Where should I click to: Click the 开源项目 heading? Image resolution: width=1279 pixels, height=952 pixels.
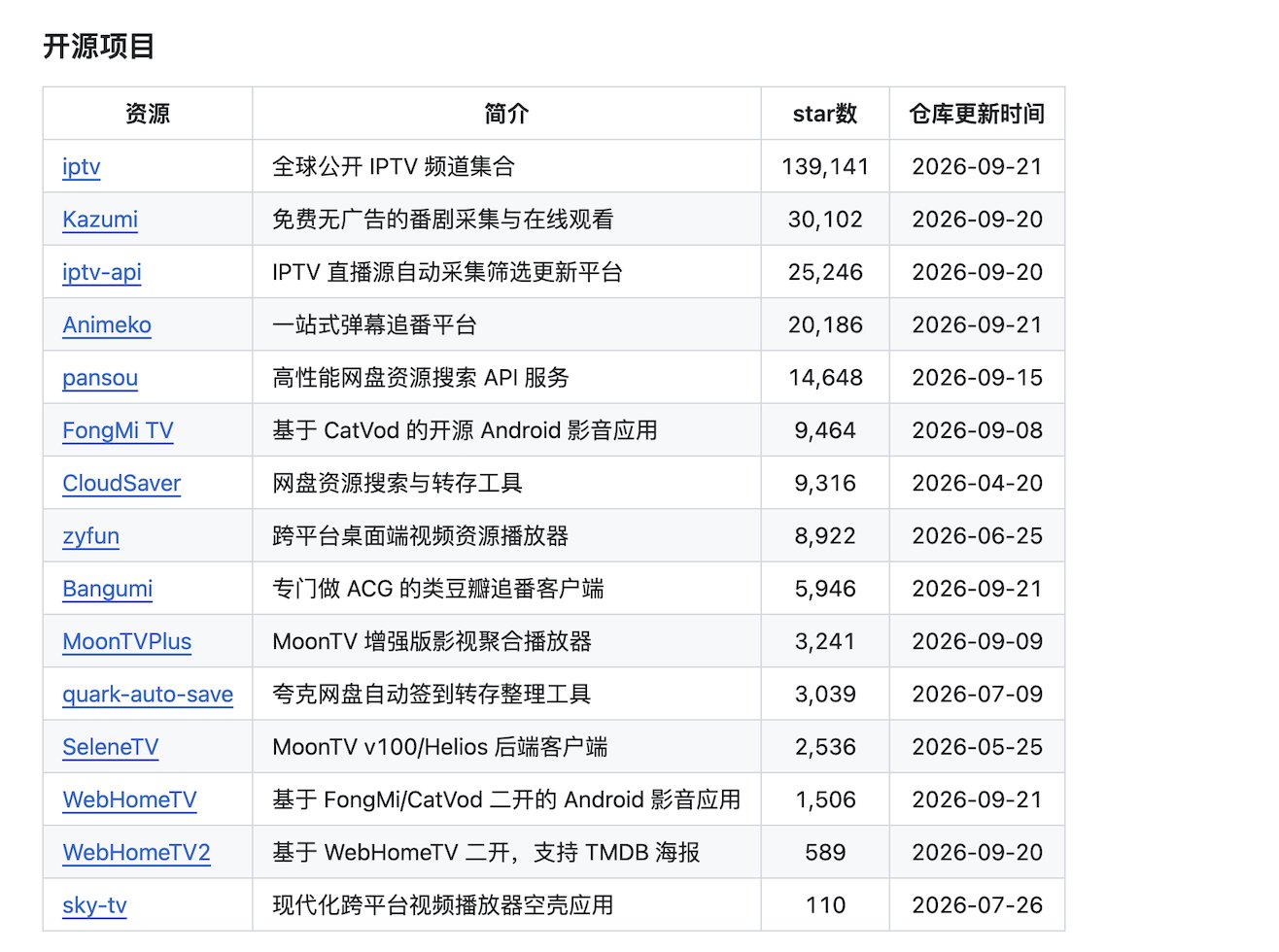99,47
